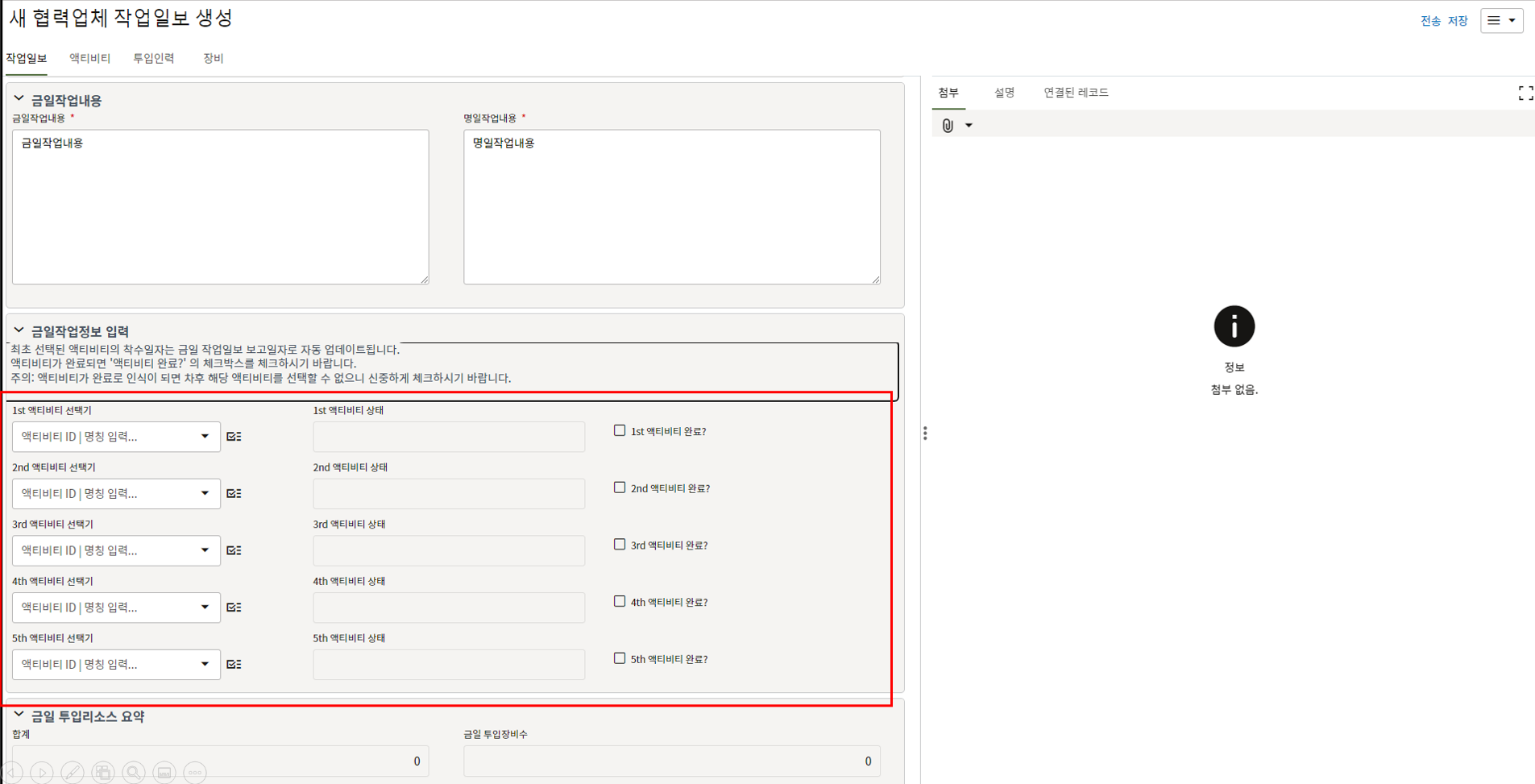Click the paperclip attachment icon

(x=948, y=126)
